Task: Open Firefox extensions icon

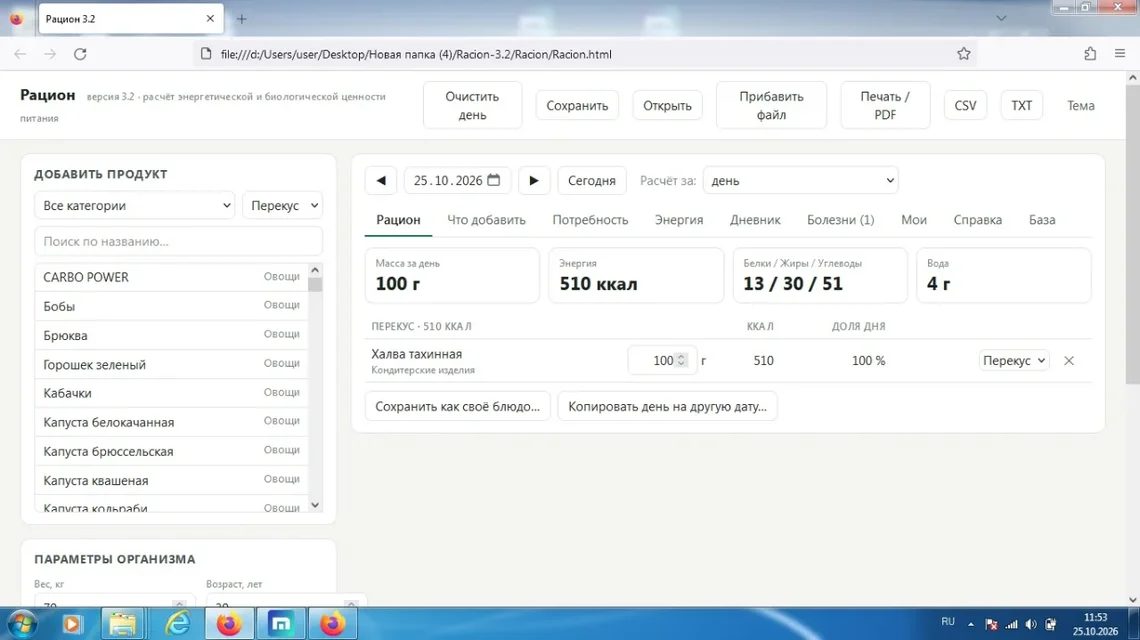Action: [1090, 54]
